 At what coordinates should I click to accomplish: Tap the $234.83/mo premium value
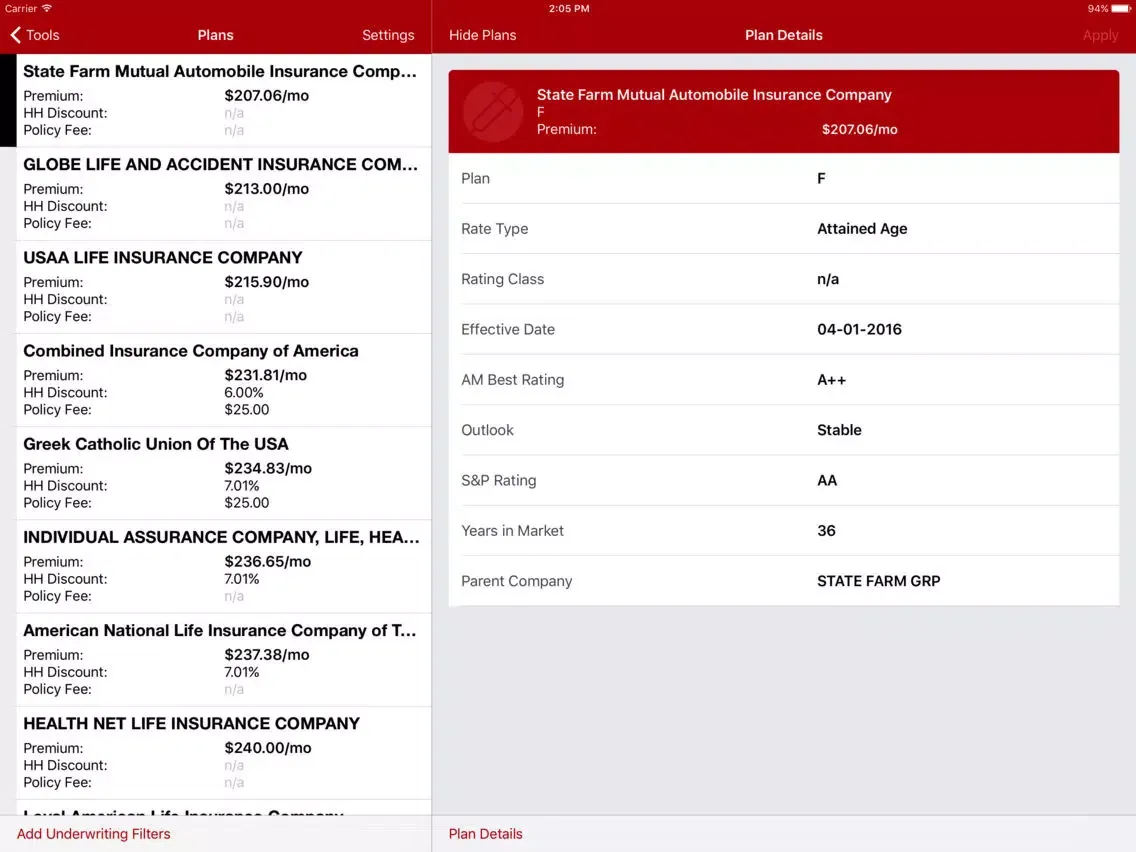click(x=268, y=469)
